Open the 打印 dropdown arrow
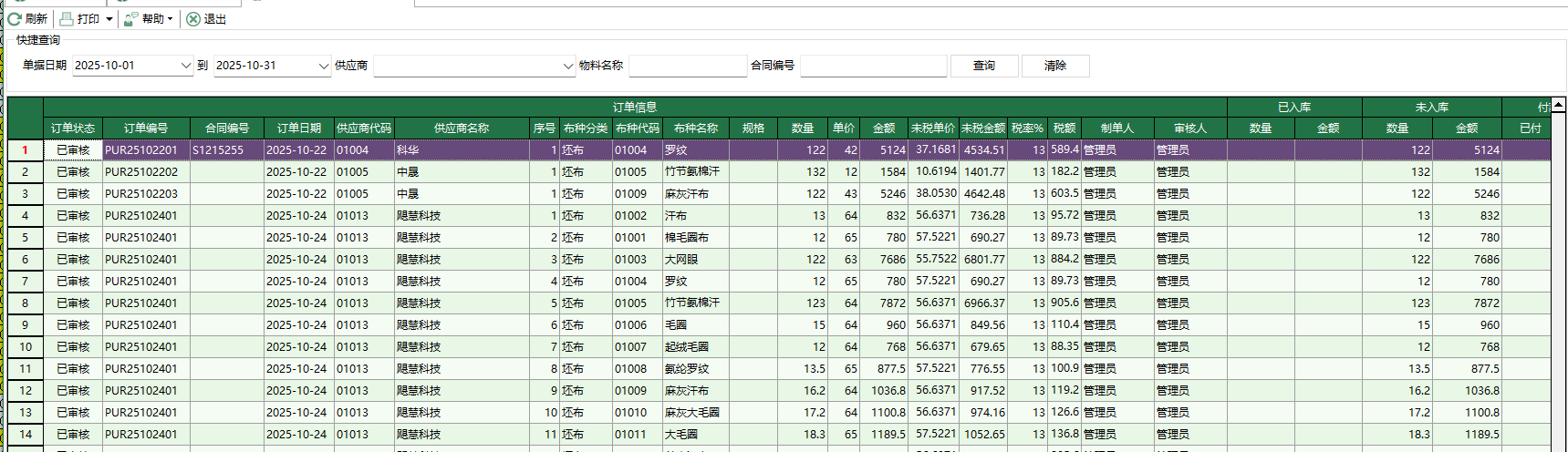This screenshot has height=452, width=1568. point(109,19)
